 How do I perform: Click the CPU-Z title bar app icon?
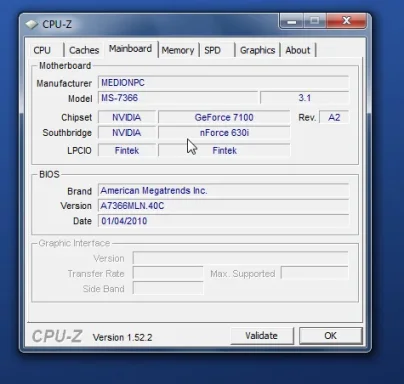coord(32,24)
